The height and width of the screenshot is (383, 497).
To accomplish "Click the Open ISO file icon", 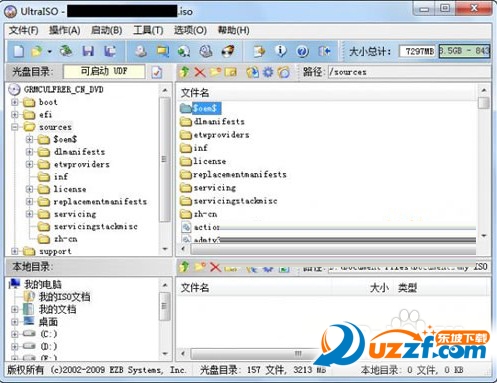I will pos(37,51).
